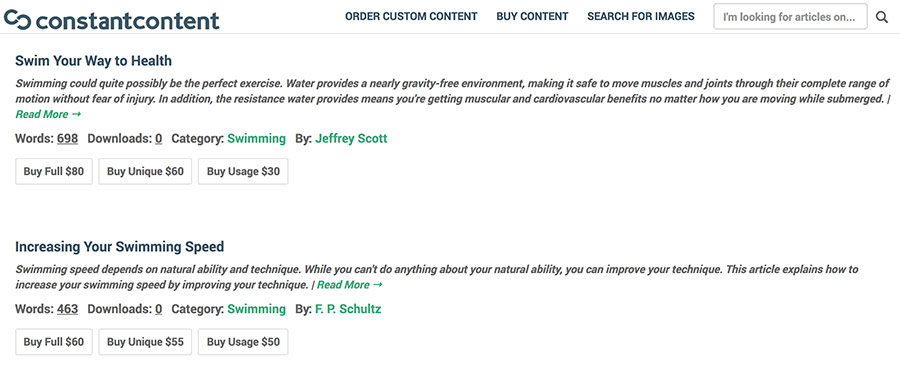This screenshot has height=368, width=900.
Task: Open the Order Custom Content menu
Action: (411, 17)
